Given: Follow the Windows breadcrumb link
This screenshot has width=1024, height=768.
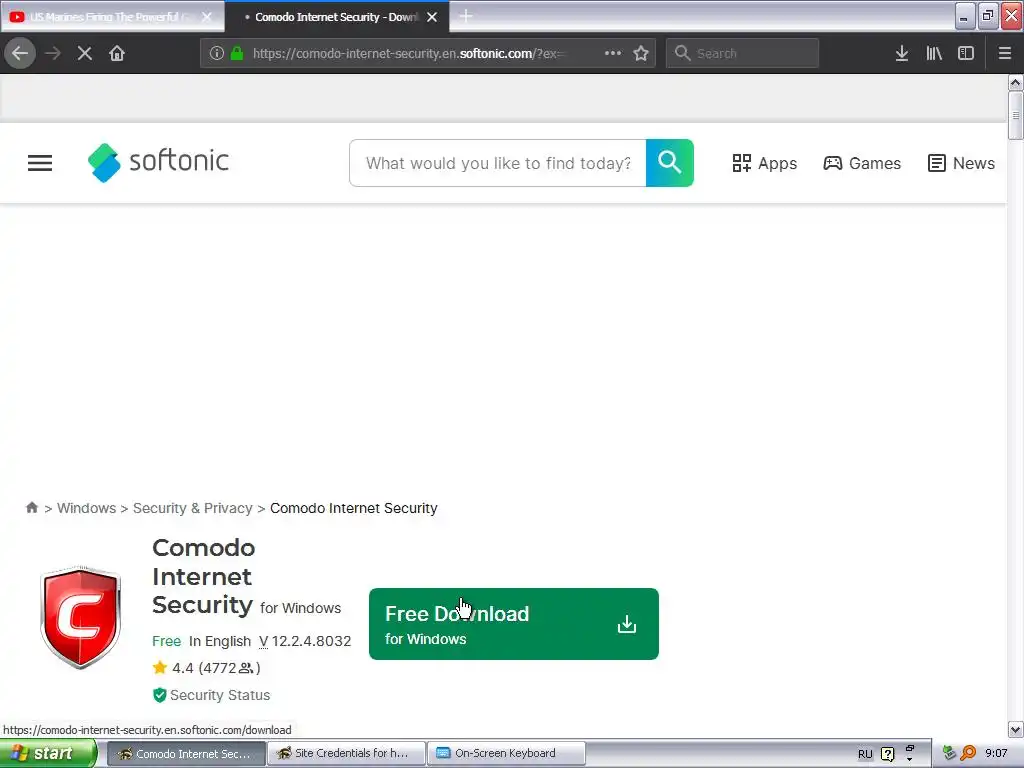Looking at the screenshot, I should click(x=86, y=508).
